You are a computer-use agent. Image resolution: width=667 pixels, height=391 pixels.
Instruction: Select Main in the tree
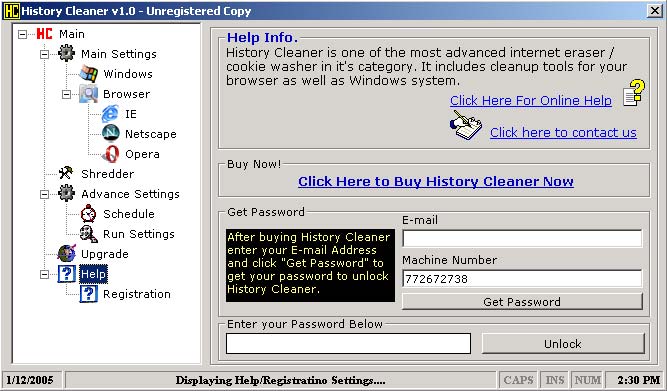71,34
